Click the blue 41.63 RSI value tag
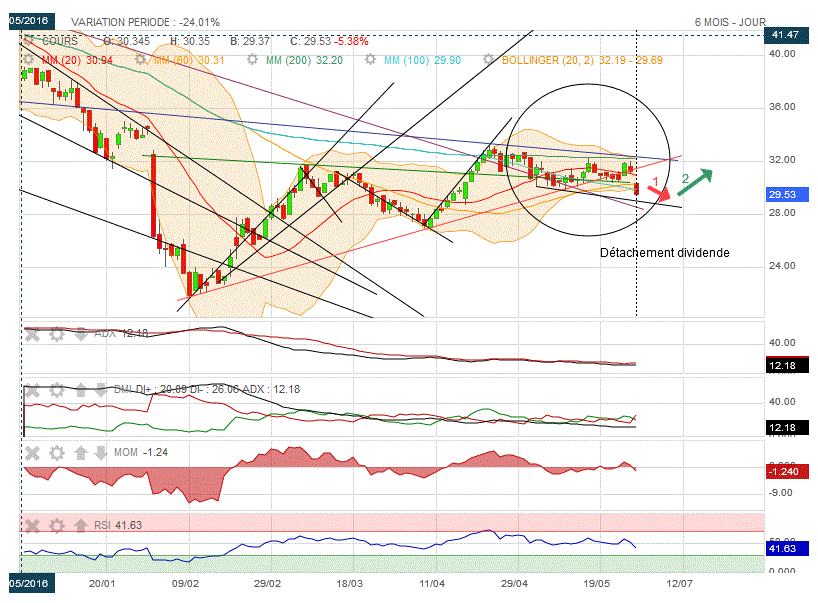Viewport: 818px width, 603px height. (788, 548)
